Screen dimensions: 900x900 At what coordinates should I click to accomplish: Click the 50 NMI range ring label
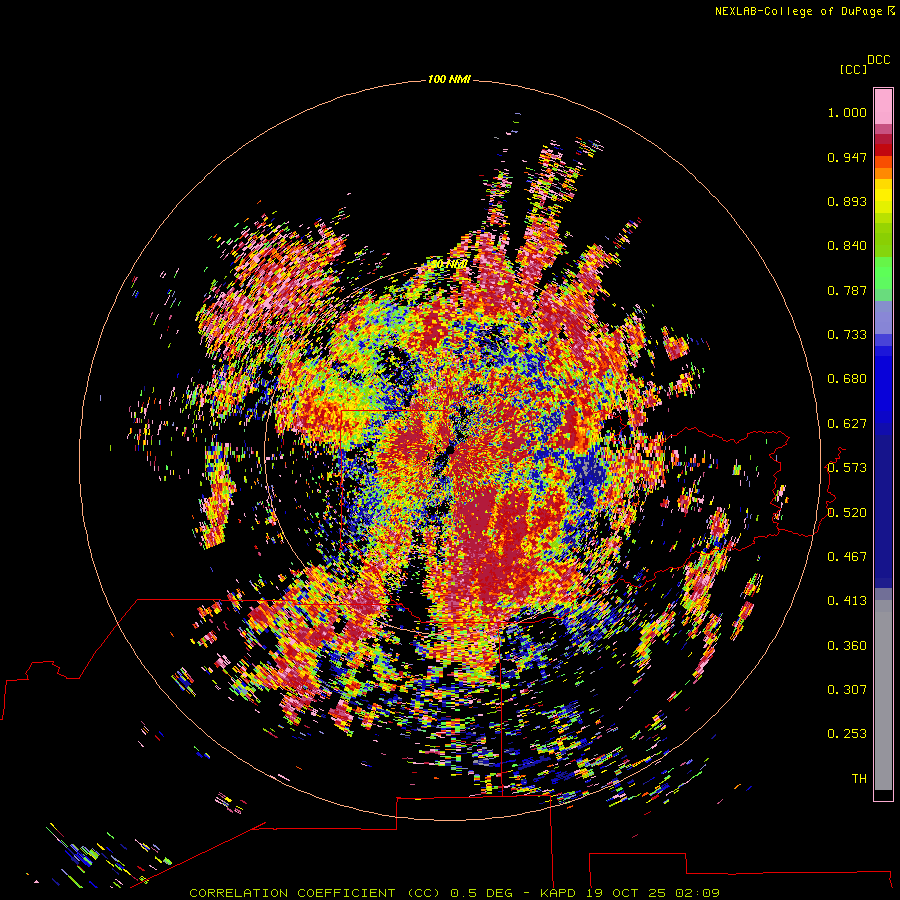click(x=448, y=265)
